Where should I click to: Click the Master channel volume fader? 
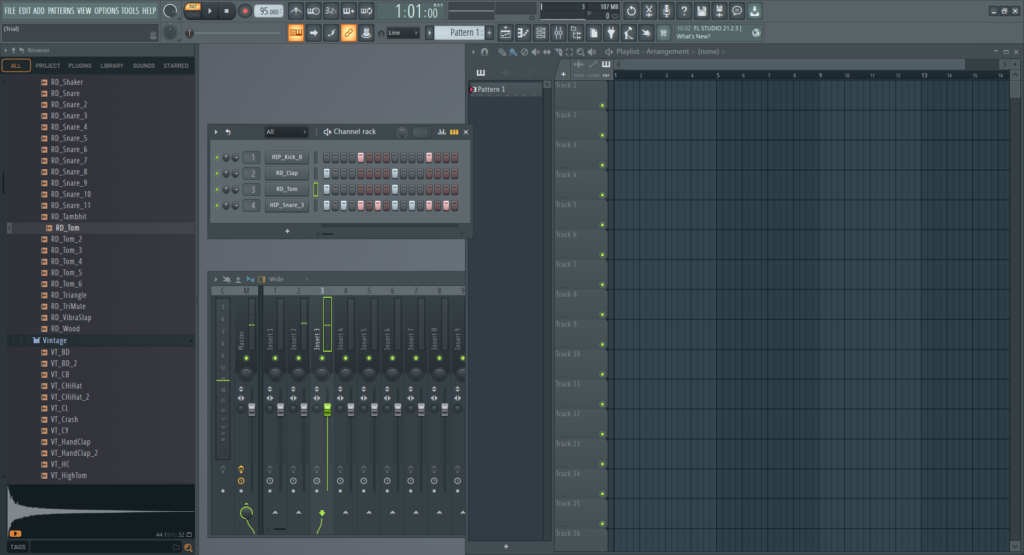pos(251,409)
